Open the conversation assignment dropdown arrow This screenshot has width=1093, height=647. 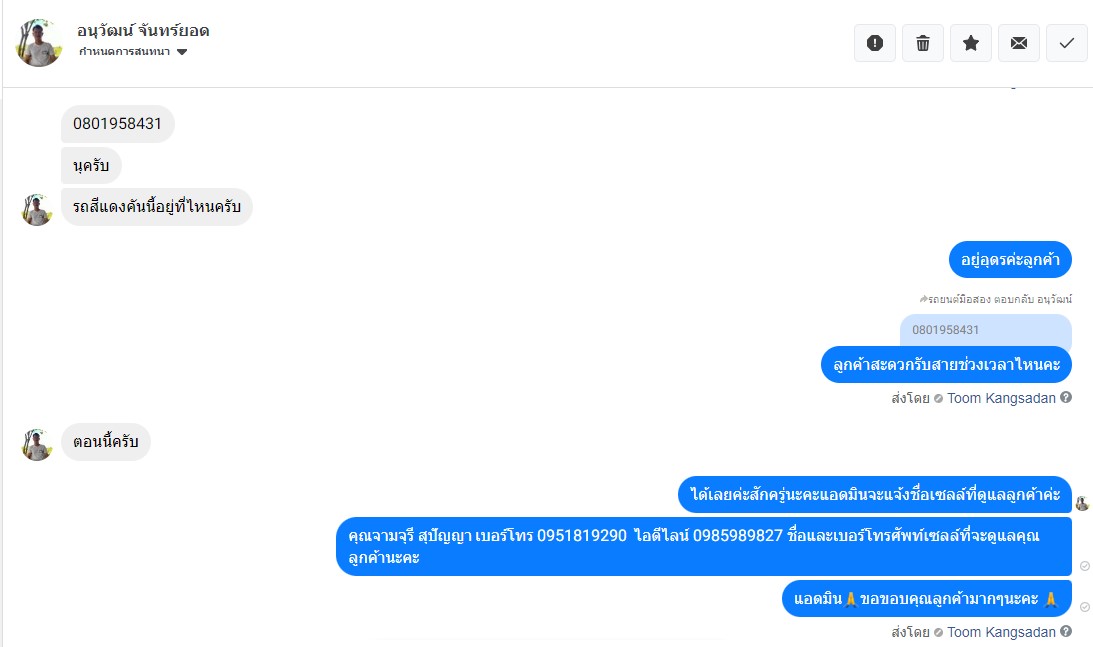point(182,52)
